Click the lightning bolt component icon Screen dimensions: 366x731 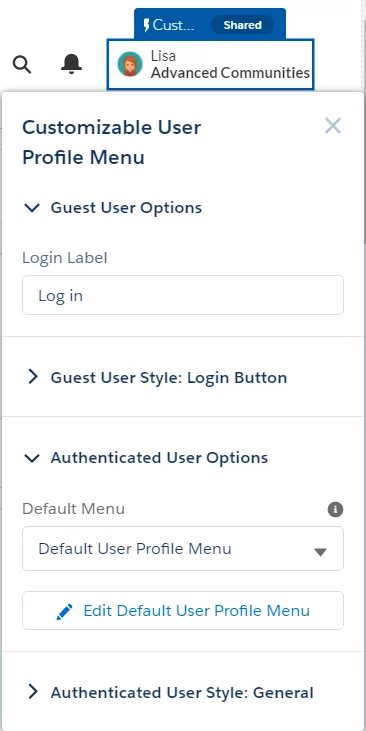tap(146, 25)
